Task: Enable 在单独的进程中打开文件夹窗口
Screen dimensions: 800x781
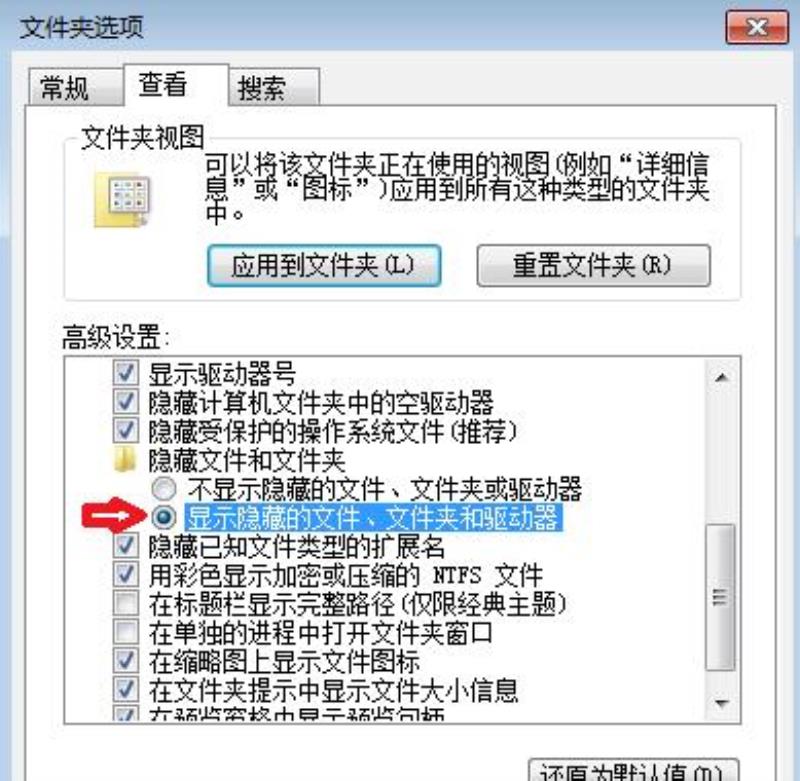Action: [125, 632]
